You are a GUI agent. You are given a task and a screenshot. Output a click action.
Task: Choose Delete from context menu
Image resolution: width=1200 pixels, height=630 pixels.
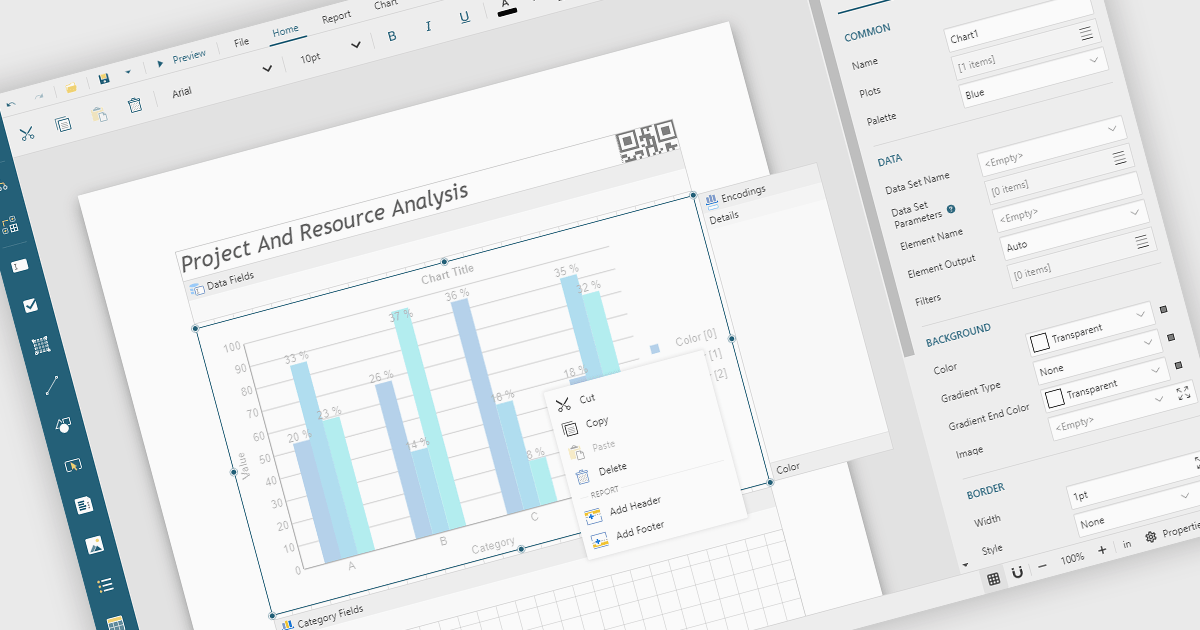[613, 468]
